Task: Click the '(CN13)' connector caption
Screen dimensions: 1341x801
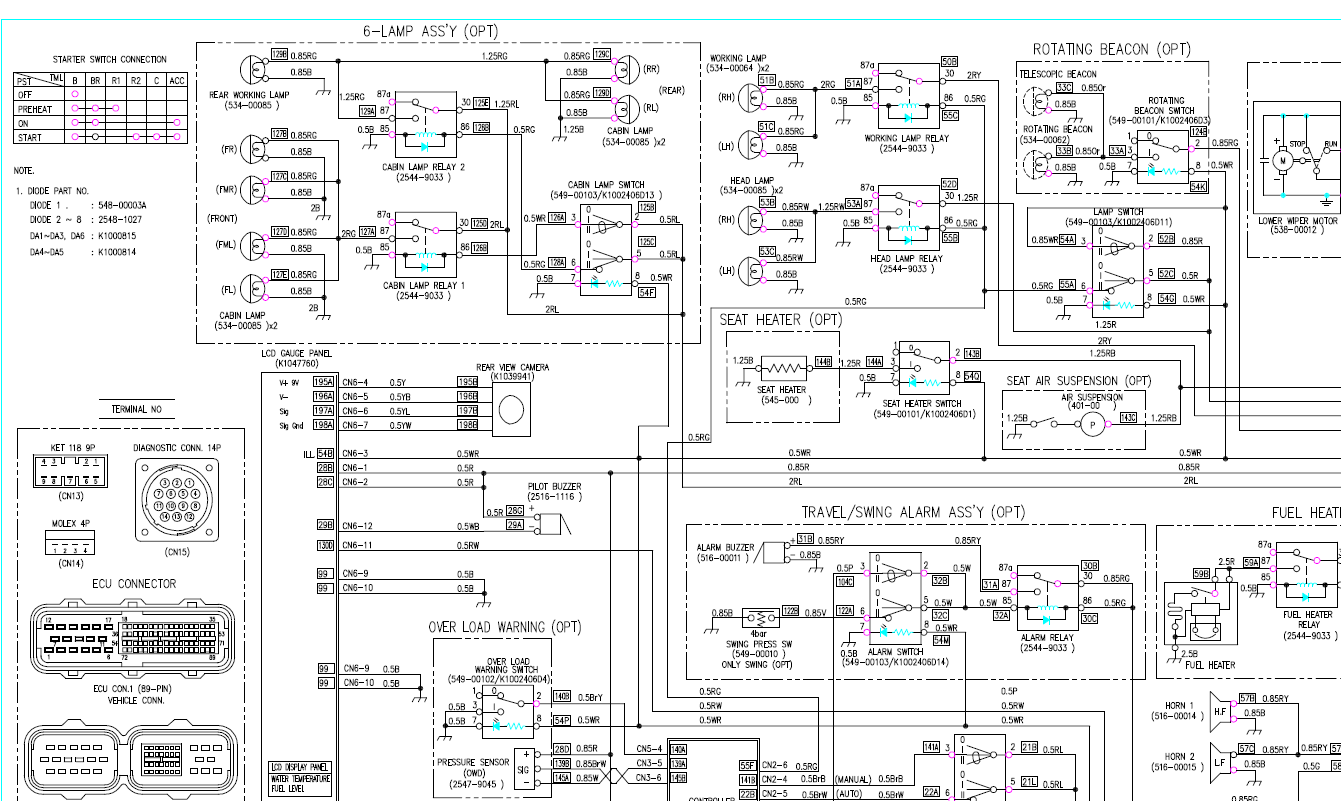Action: [70, 496]
